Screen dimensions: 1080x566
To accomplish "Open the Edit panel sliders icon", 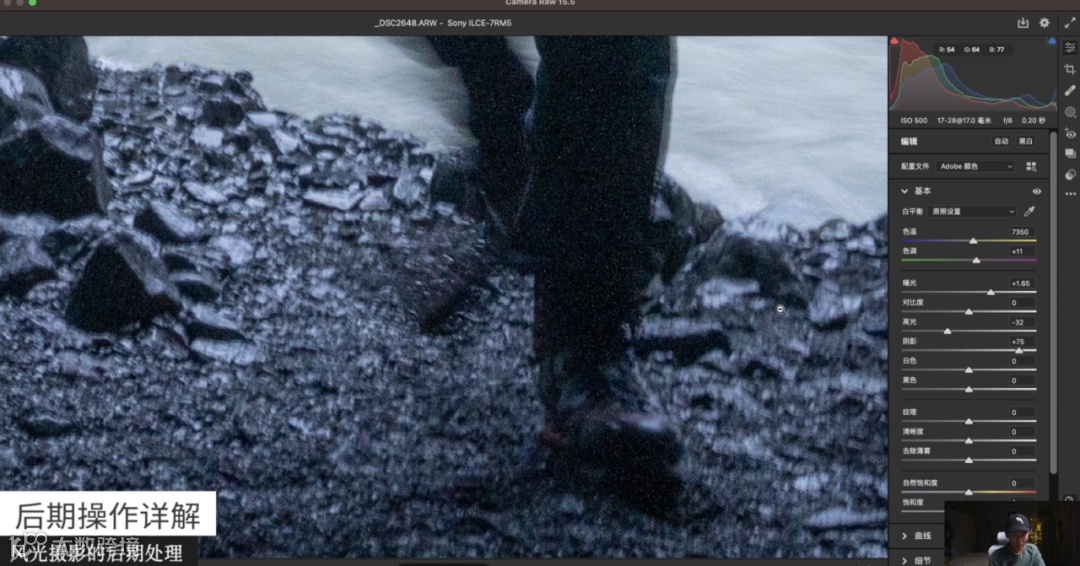I will pos(1070,47).
